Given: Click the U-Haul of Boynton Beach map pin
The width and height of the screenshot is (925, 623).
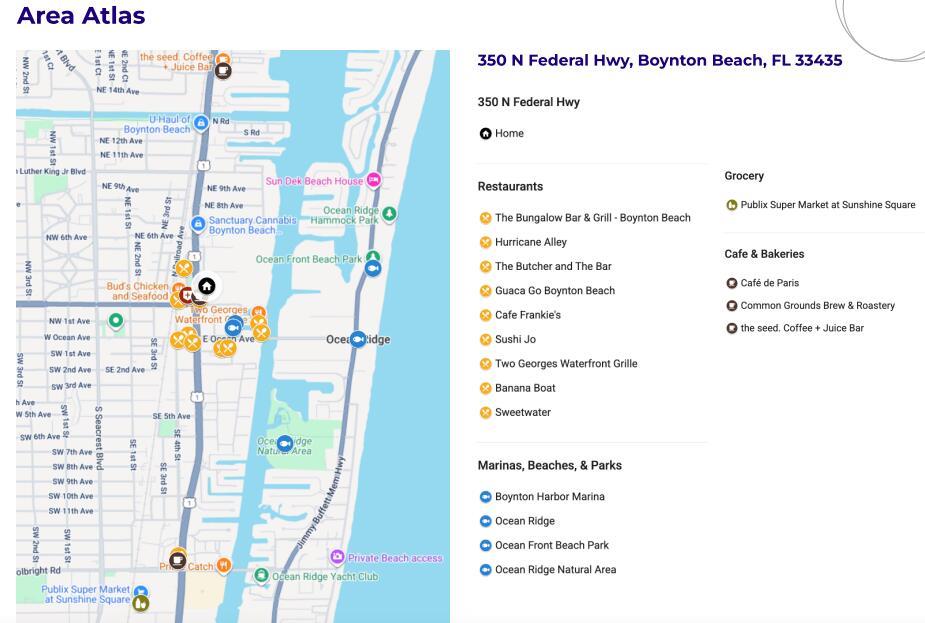Looking at the screenshot, I should 201,123.
